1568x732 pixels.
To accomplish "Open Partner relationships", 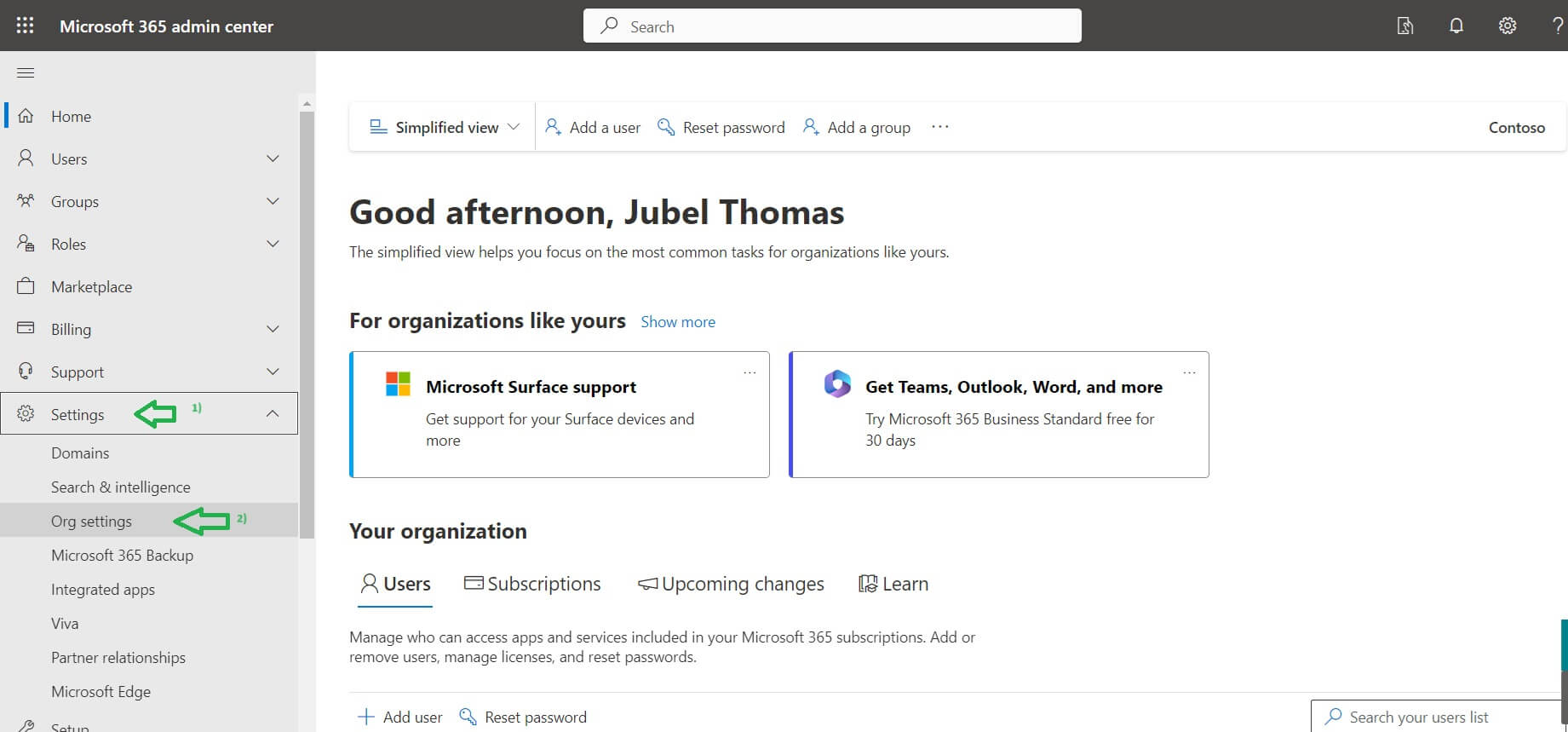I will tap(118, 657).
